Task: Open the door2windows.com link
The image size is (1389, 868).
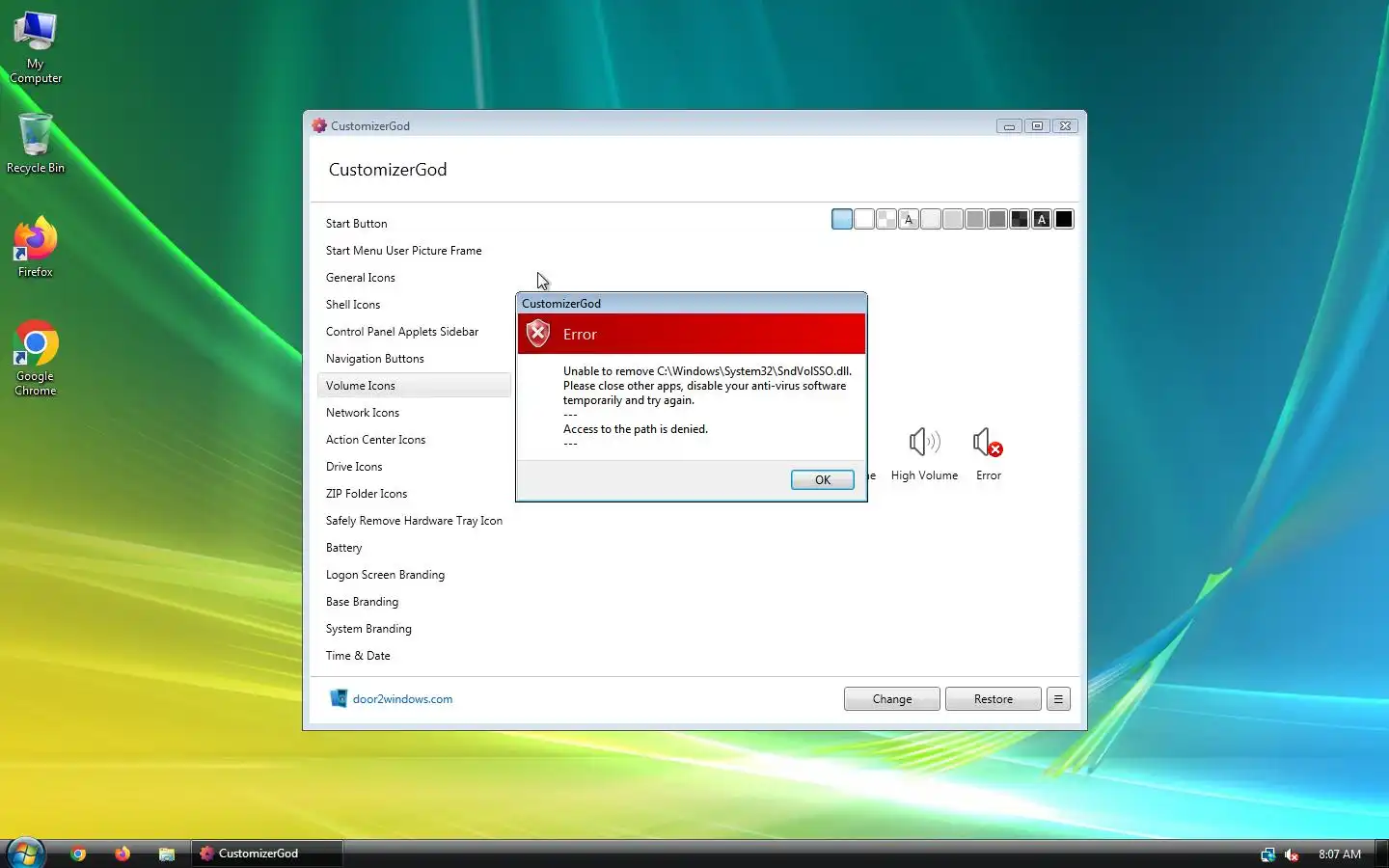Action: point(402,699)
